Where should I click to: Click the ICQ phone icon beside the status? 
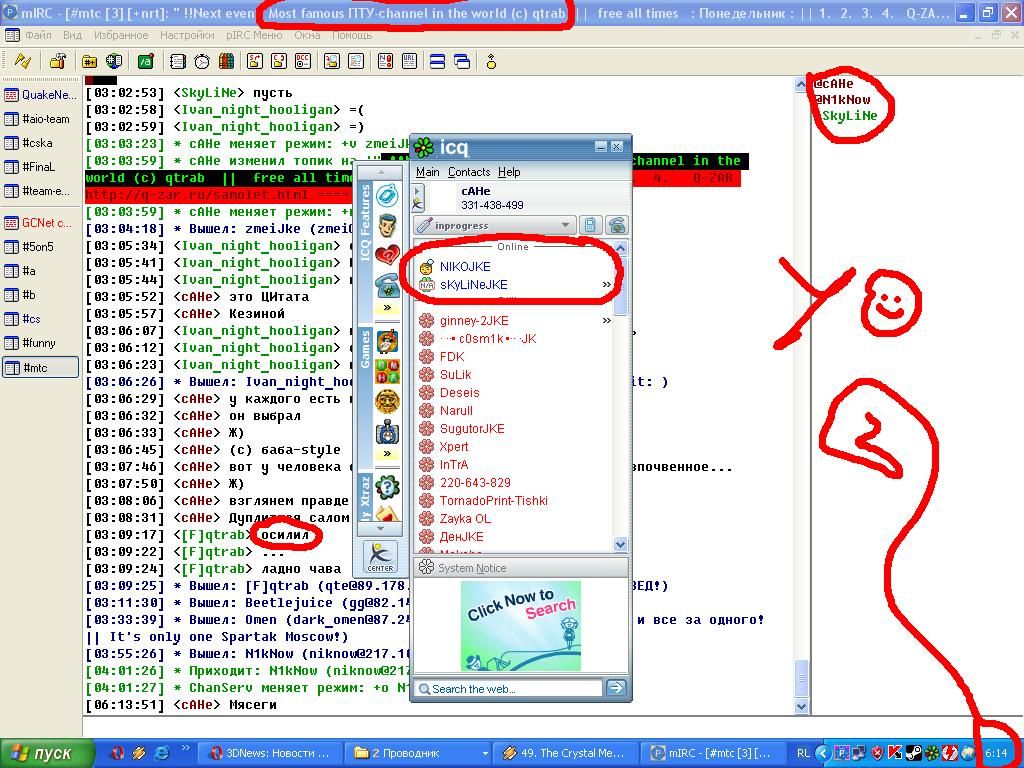616,225
